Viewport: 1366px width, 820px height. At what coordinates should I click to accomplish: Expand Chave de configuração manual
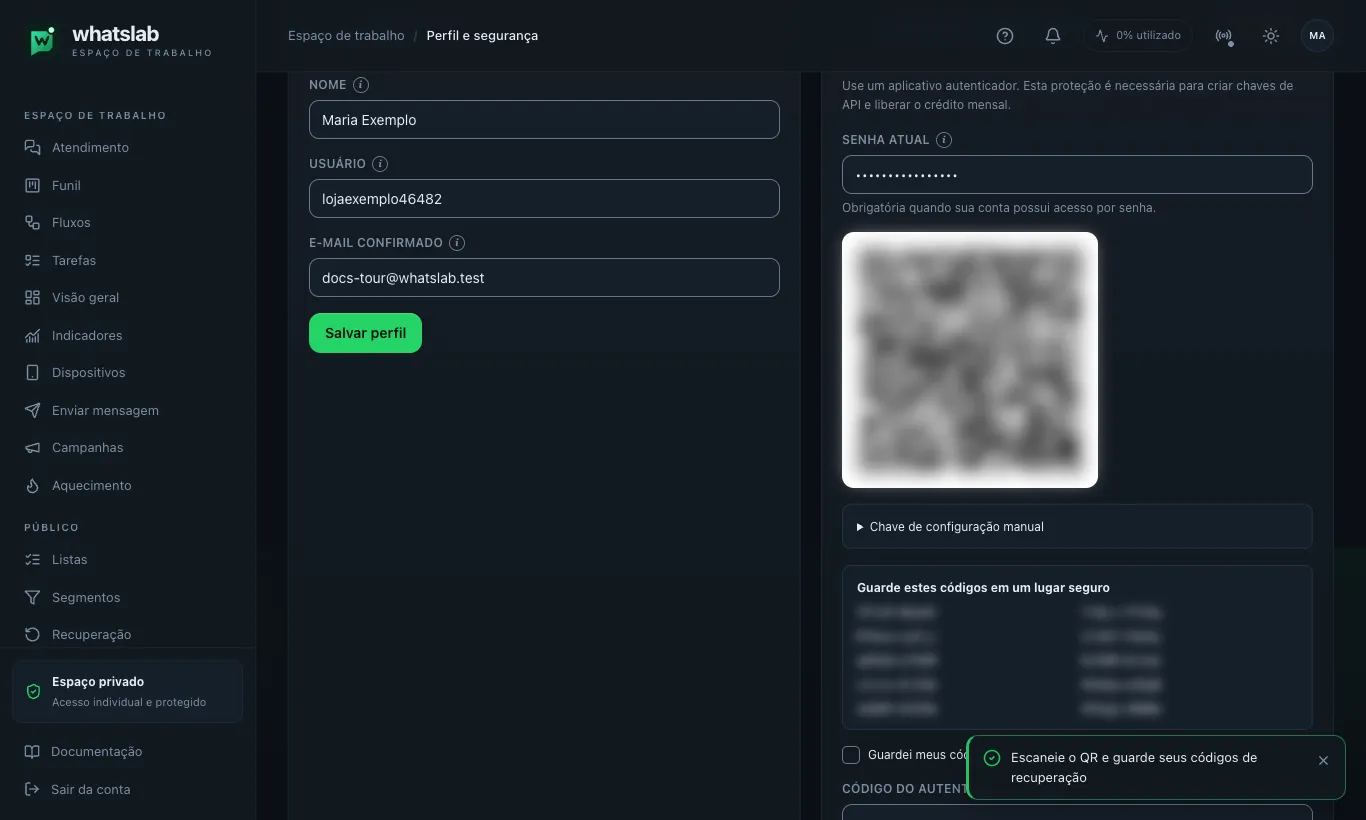1077,527
